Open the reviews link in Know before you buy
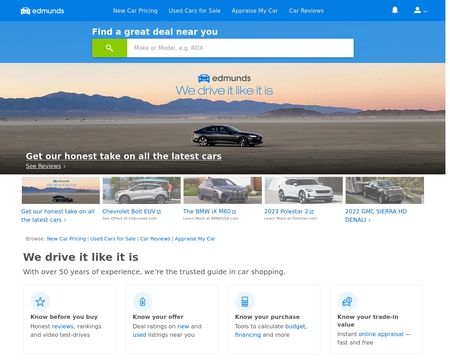Viewport: 450px width, 360px height. [x=62, y=326]
